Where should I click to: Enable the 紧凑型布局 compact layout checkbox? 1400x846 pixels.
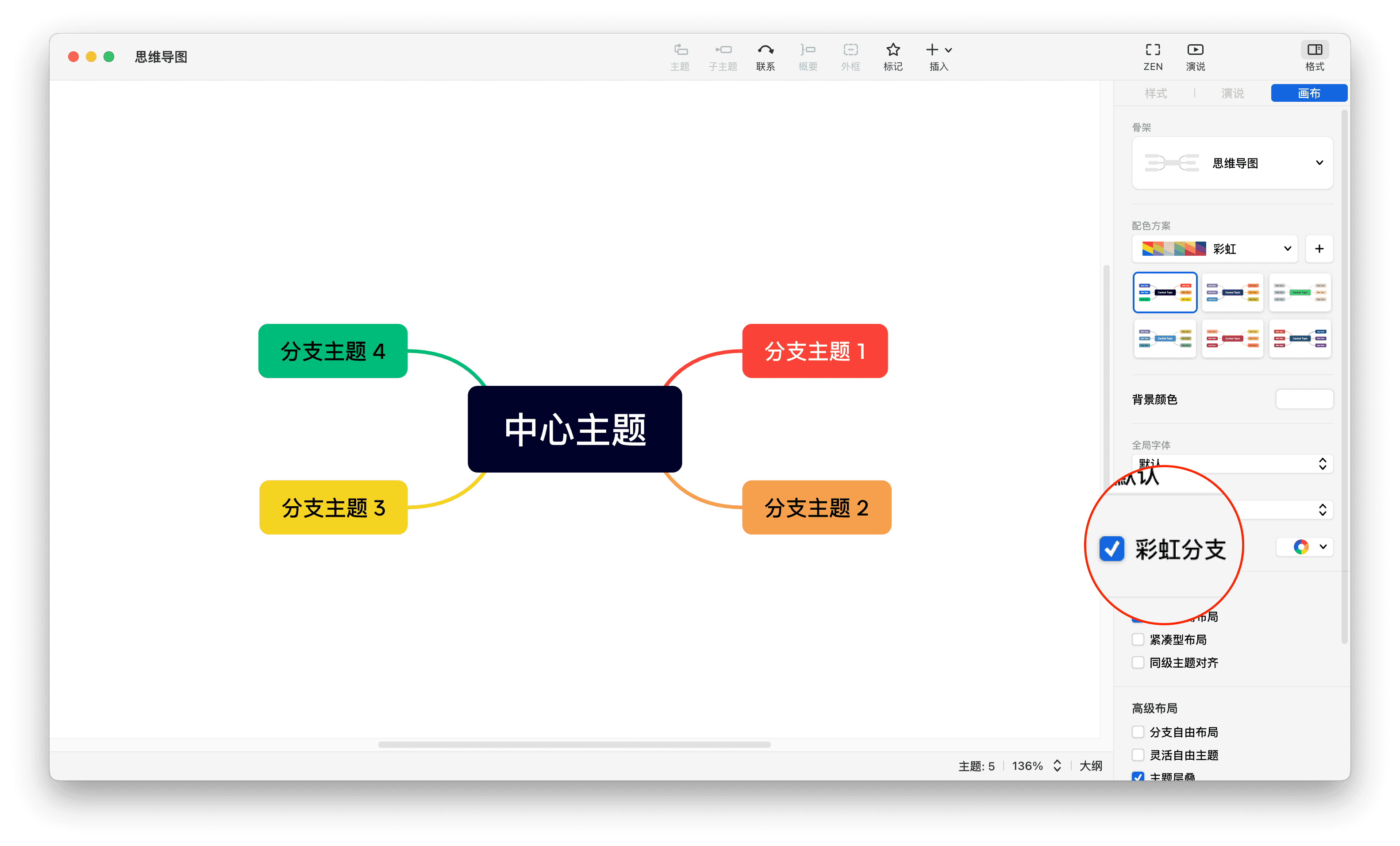coord(1138,639)
